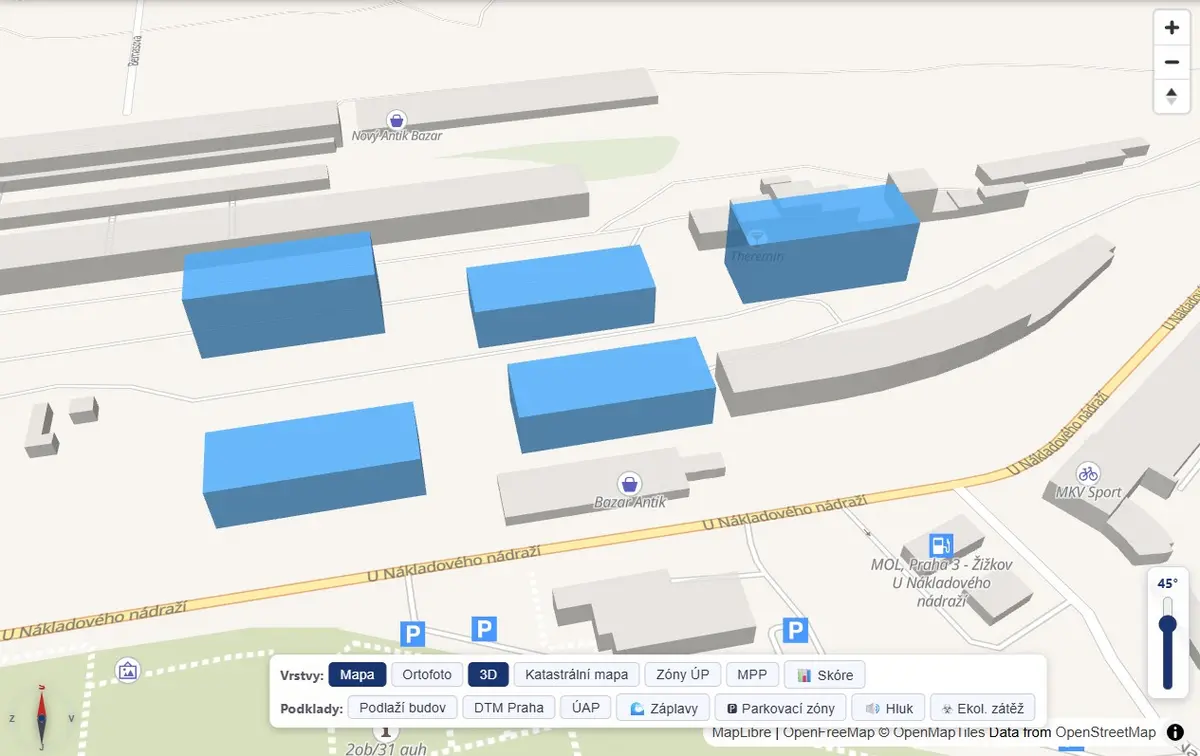Open the info (i) icon at bottom right
Viewport: 1200px width, 756px height.
tap(1176, 731)
